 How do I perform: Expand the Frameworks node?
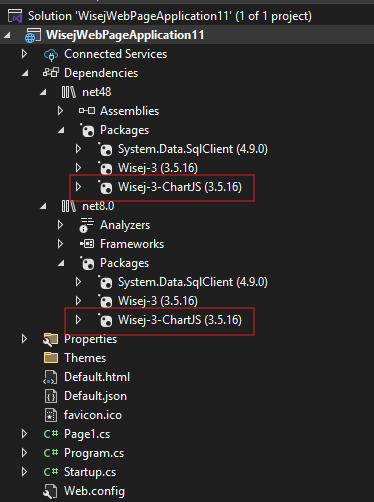(60, 244)
